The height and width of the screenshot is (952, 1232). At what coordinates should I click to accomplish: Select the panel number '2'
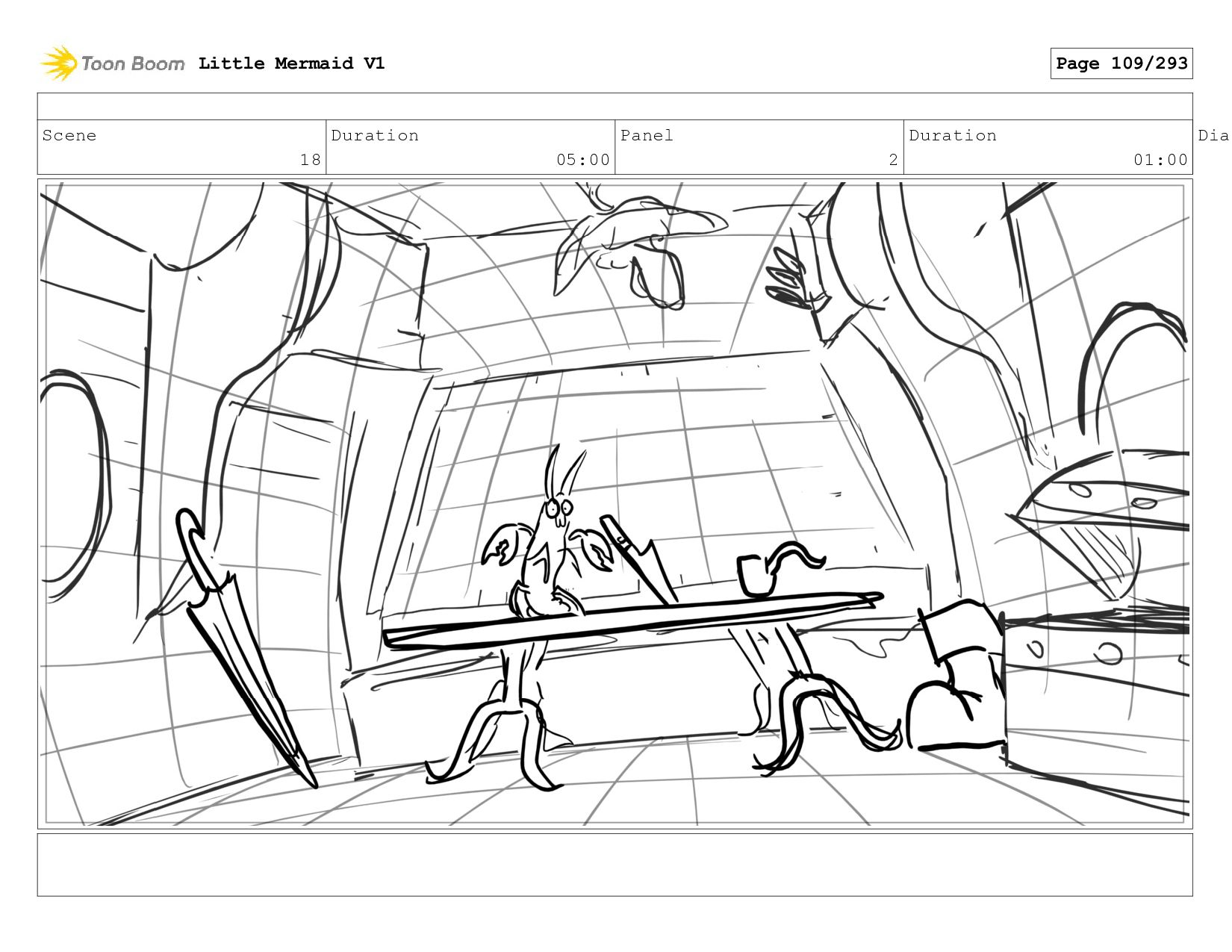893,160
